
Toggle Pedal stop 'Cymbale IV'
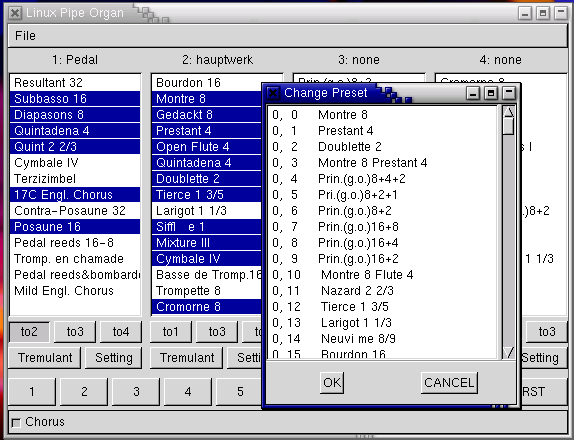(x=75, y=163)
